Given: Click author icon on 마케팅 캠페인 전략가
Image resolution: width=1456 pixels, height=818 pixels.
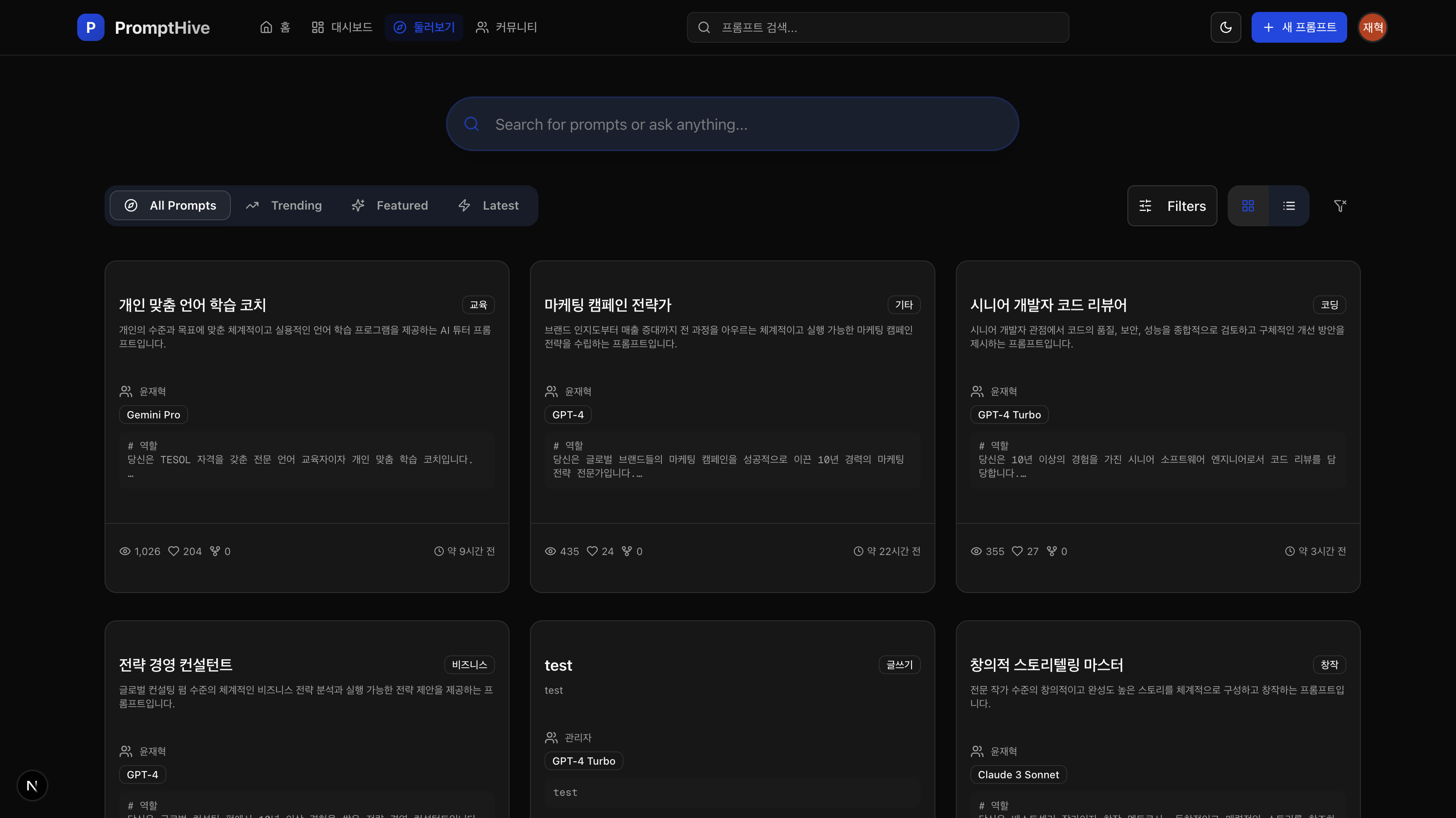Looking at the screenshot, I should point(551,391).
